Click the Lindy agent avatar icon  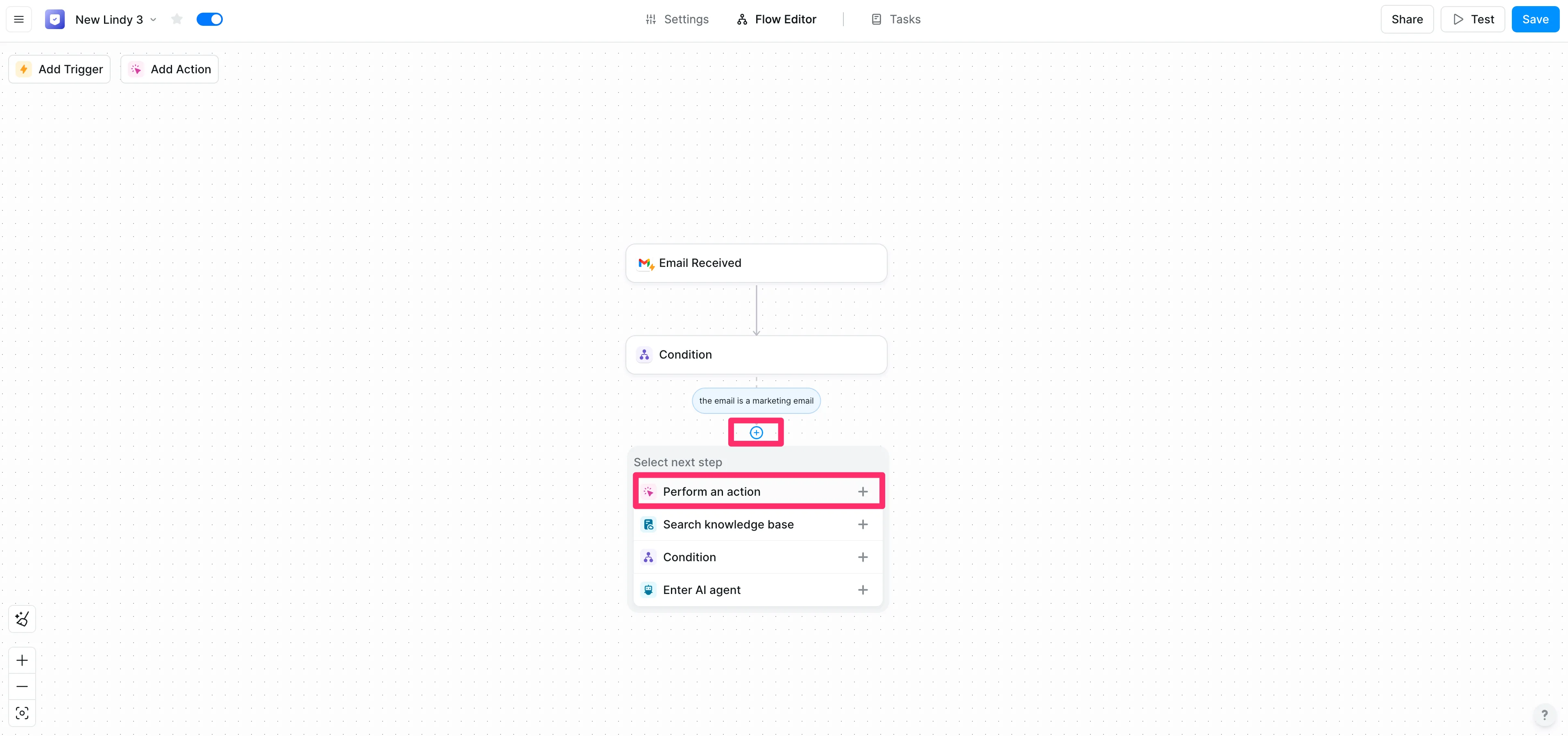(55, 20)
